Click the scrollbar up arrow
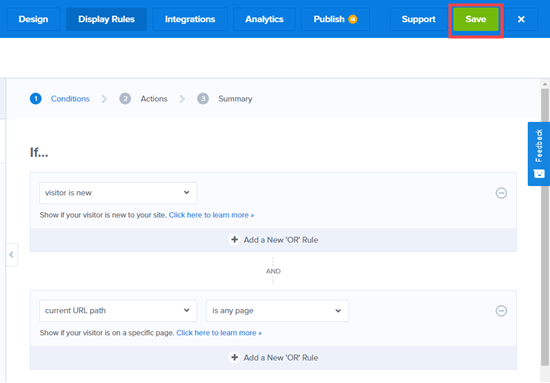The image size is (550, 383). coord(545,84)
